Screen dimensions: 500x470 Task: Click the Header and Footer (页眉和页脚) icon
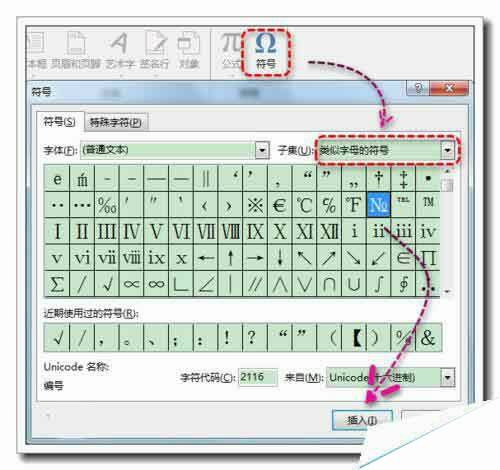click(76, 51)
